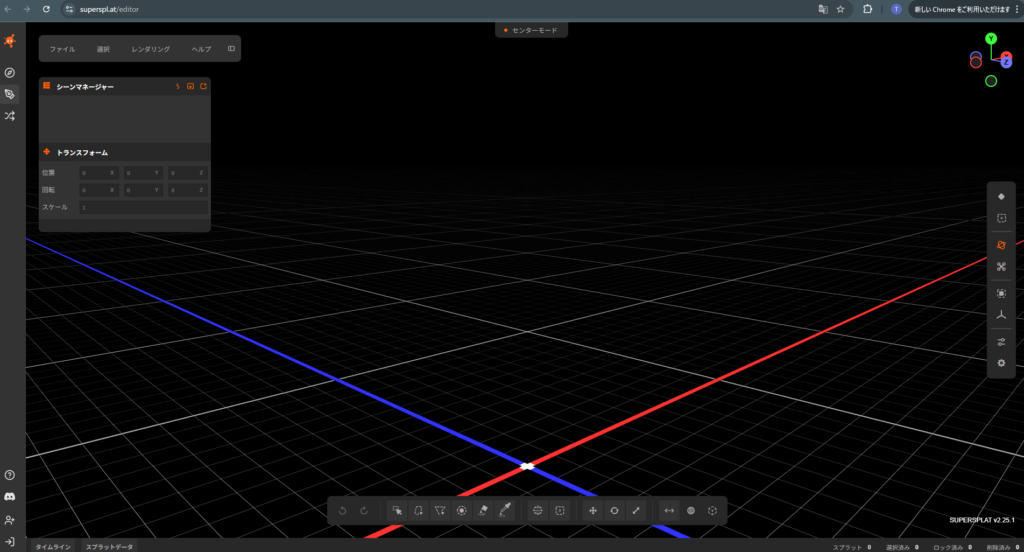Select the lasso selection tool
This screenshot has height=552, width=1024.
click(x=419, y=511)
